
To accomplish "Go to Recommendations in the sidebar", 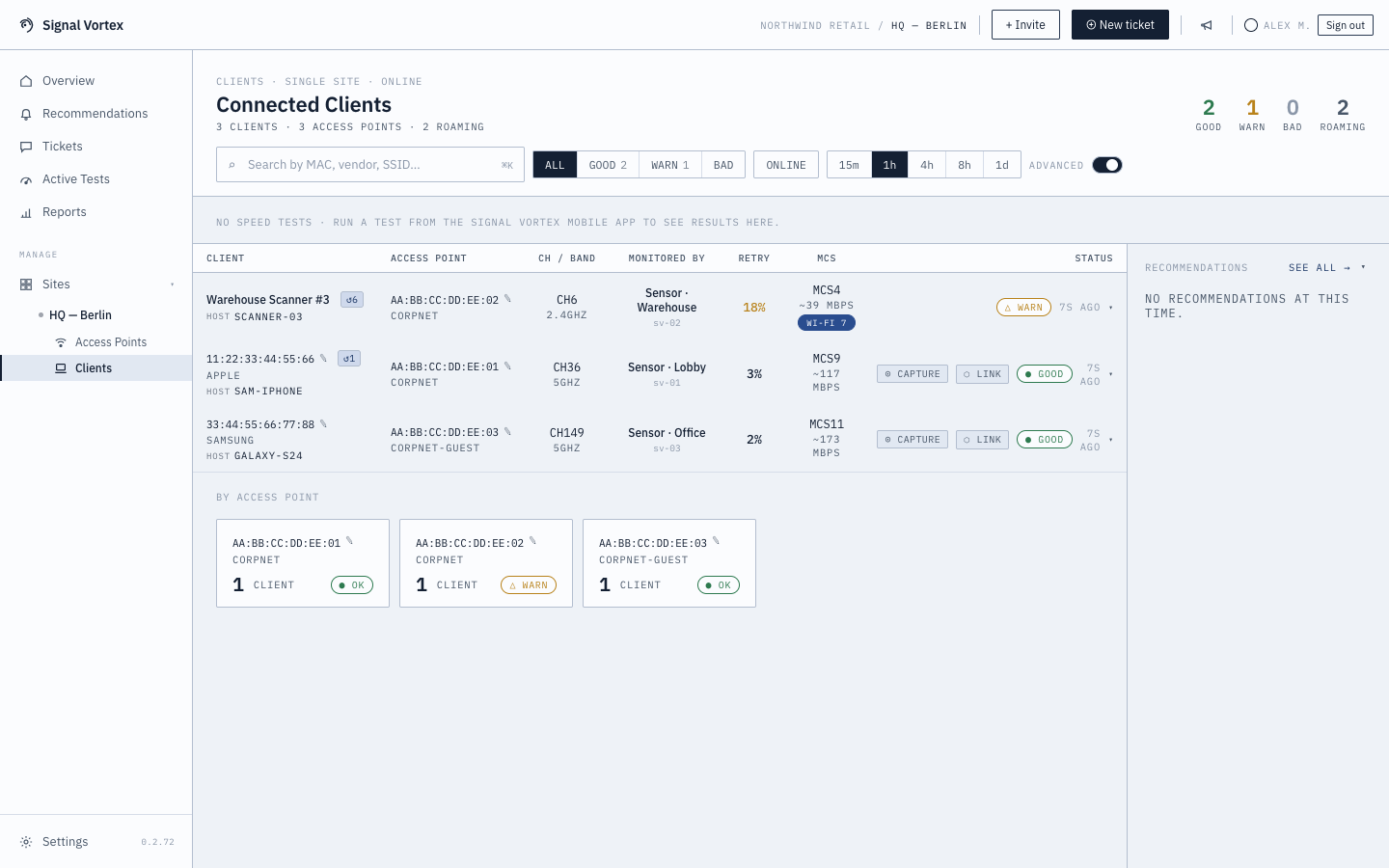I will 96,114.
